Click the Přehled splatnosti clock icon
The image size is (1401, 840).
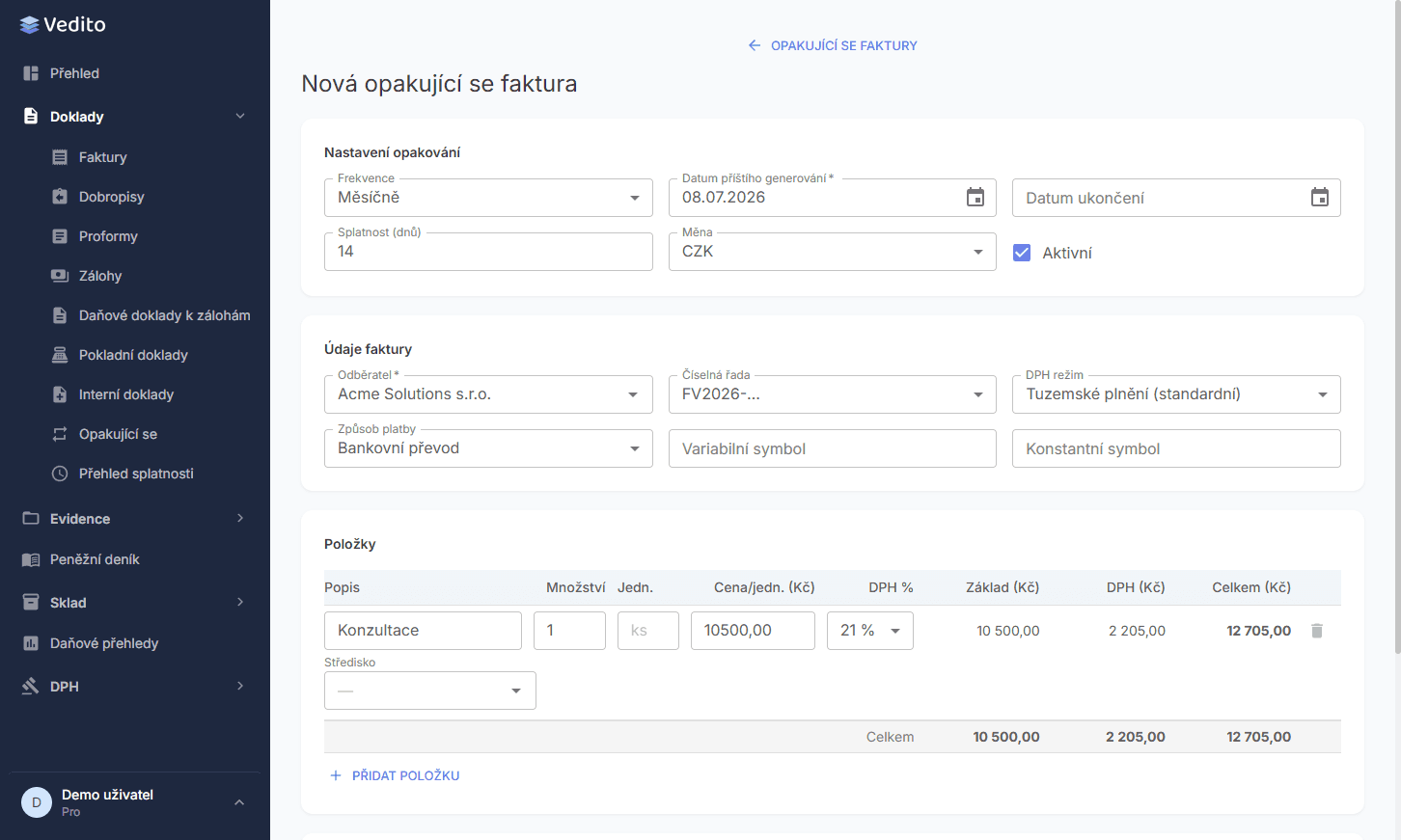60,474
